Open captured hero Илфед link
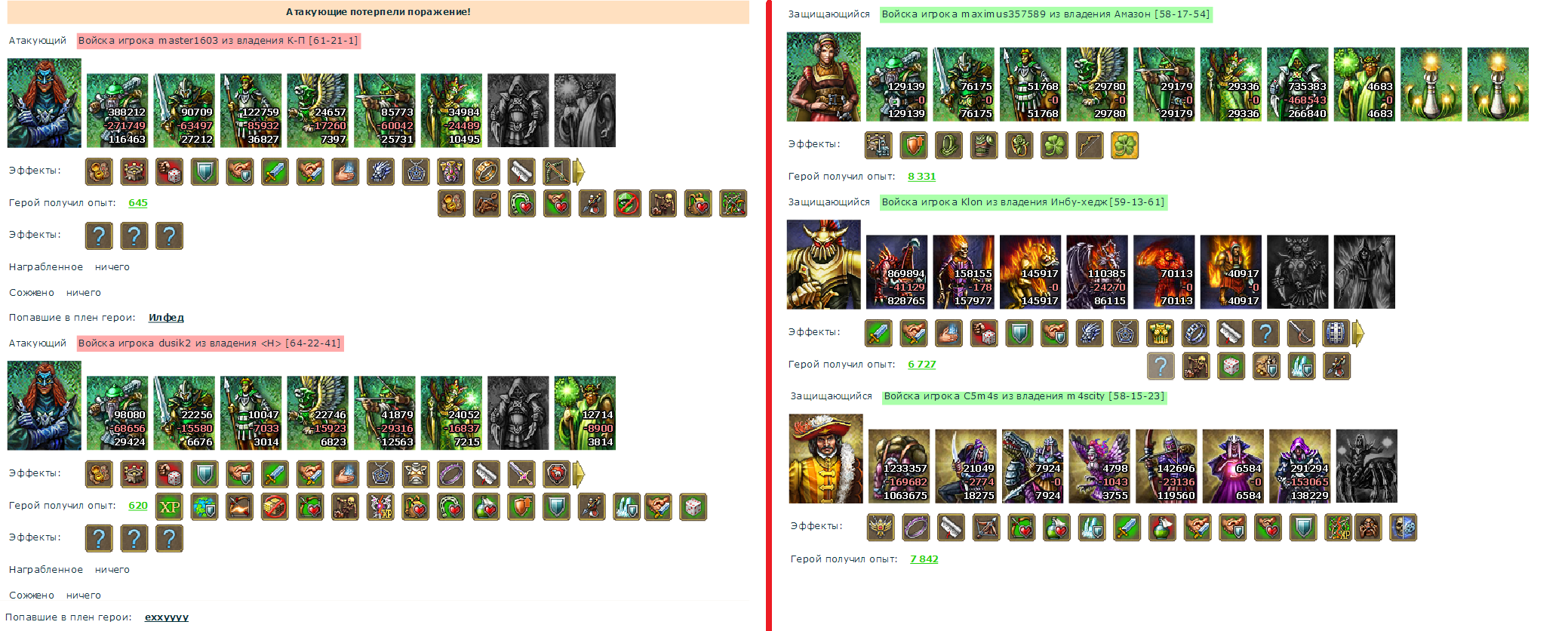 click(166, 318)
